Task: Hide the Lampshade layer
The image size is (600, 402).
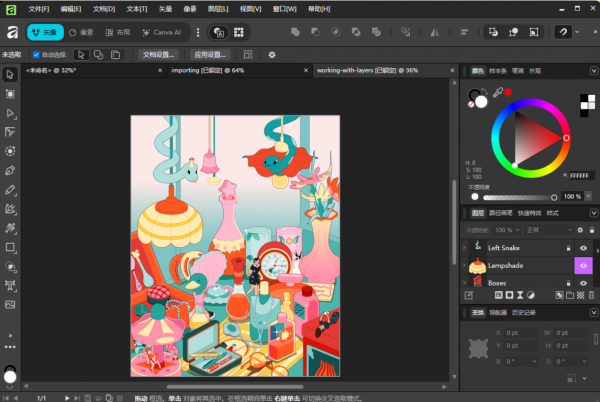Action: [583, 265]
